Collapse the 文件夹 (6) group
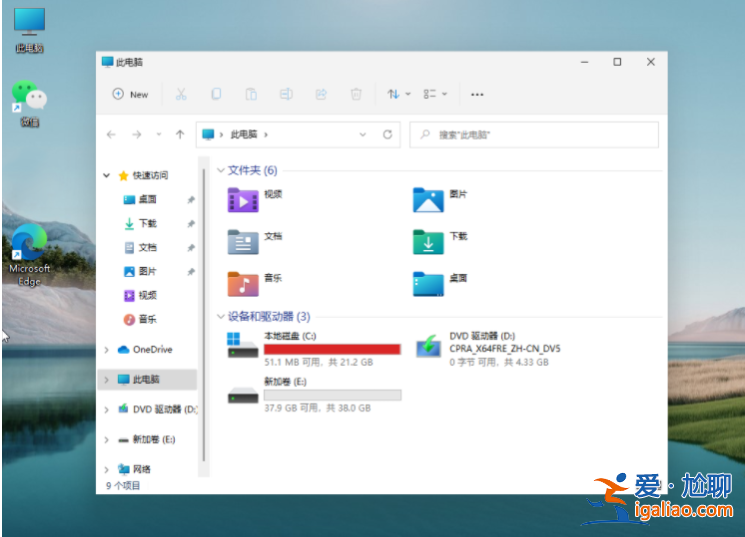Viewport: 745px width, 537px height. click(x=220, y=170)
